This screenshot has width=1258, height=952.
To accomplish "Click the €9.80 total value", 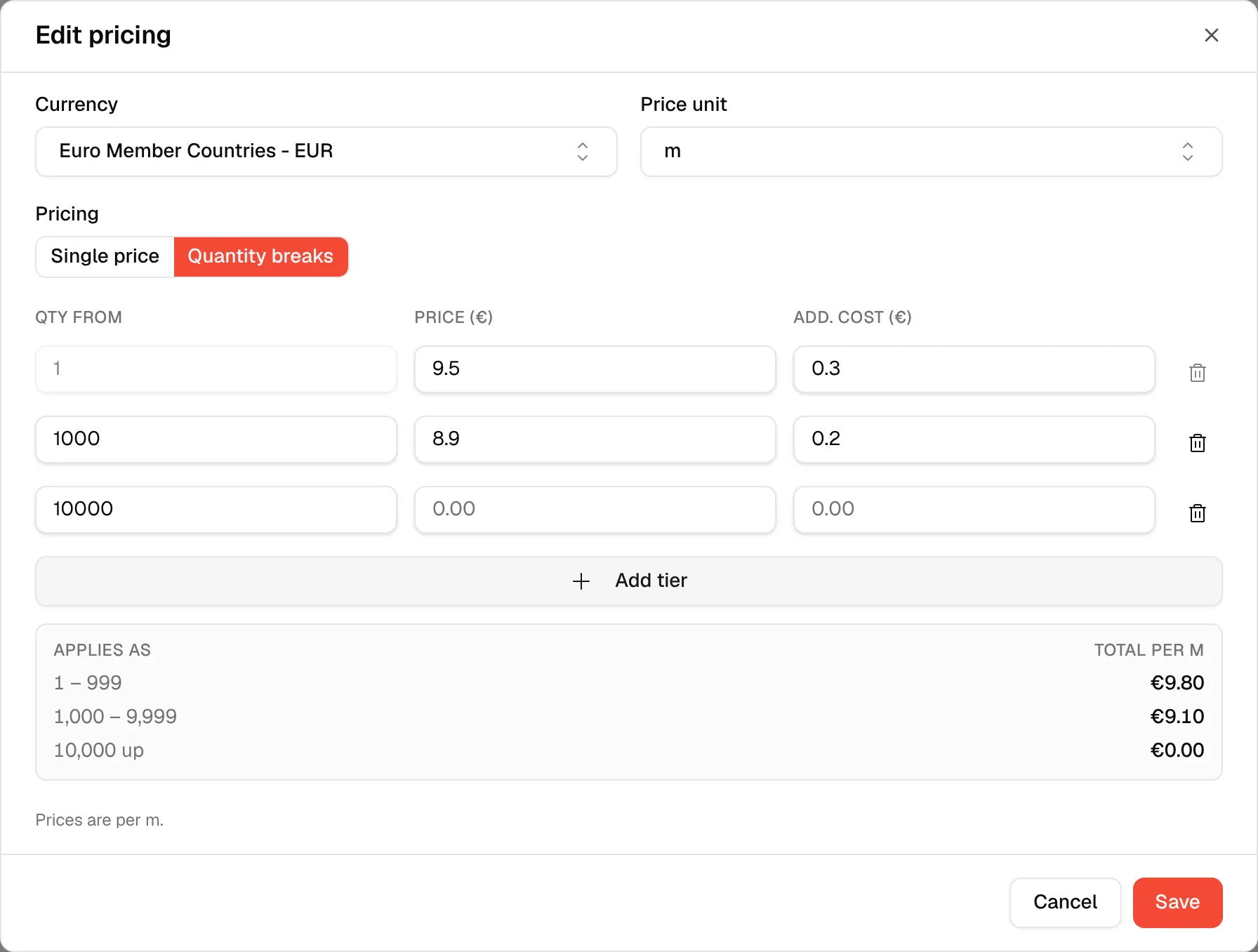I will pyautogui.click(x=1177, y=682).
